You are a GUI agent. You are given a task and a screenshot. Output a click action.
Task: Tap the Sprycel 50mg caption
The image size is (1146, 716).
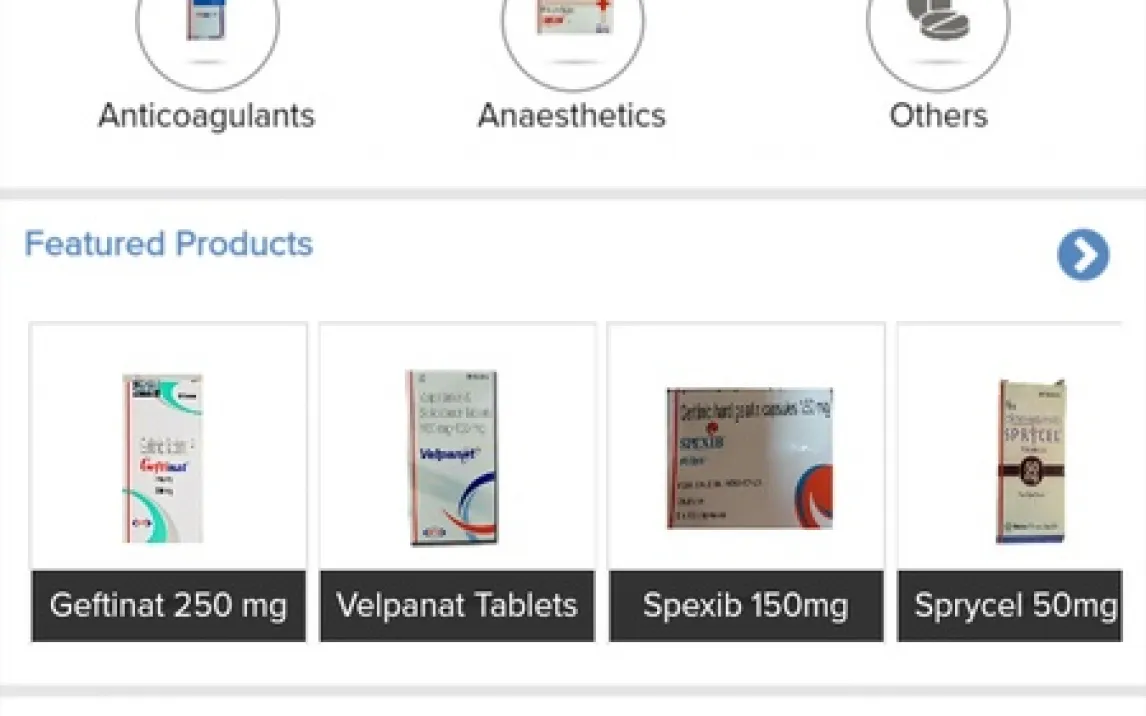click(1014, 606)
